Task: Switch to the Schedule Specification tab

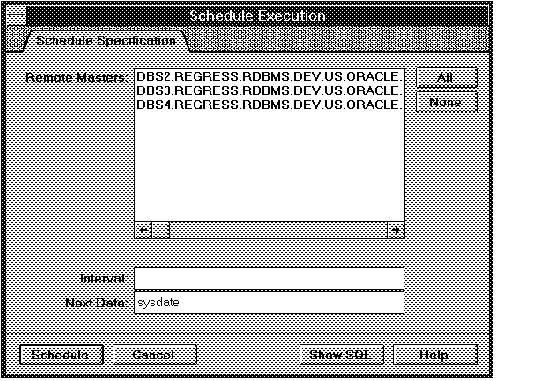Action: (x=106, y=41)
